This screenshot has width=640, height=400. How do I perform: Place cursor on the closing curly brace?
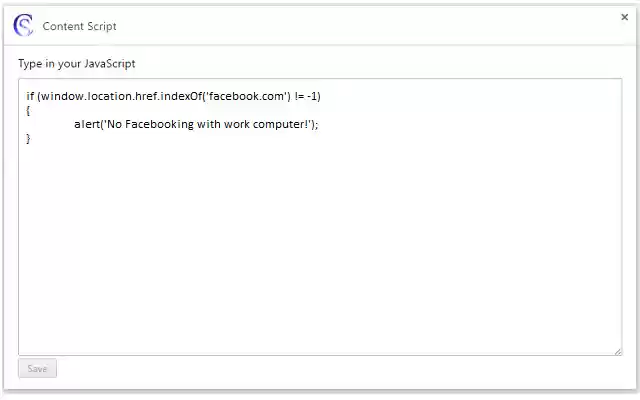pyautogui.click(x=29, y=138)
